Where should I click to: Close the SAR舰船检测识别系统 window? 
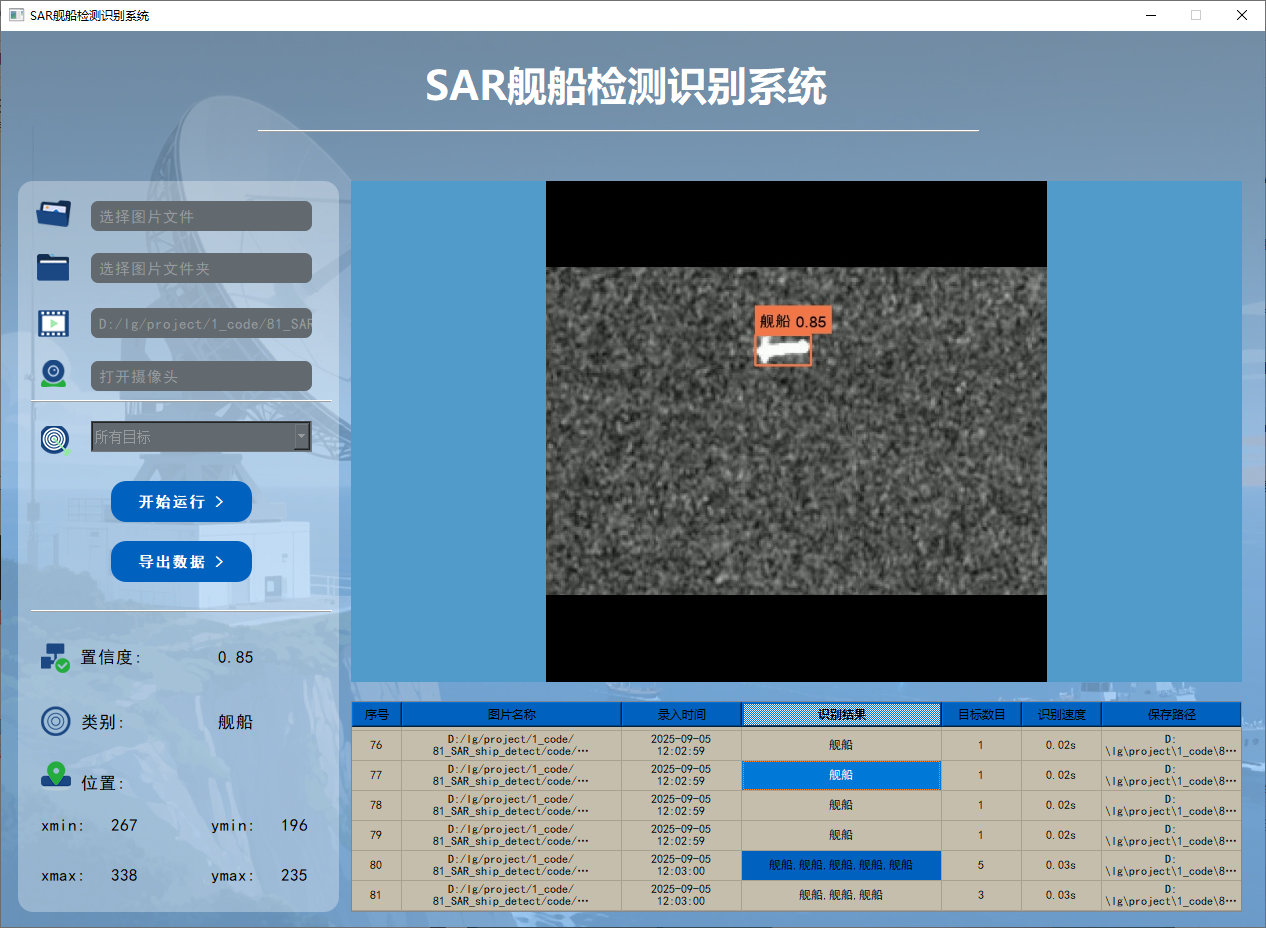pyautogui.click(x=1242, y=15)
